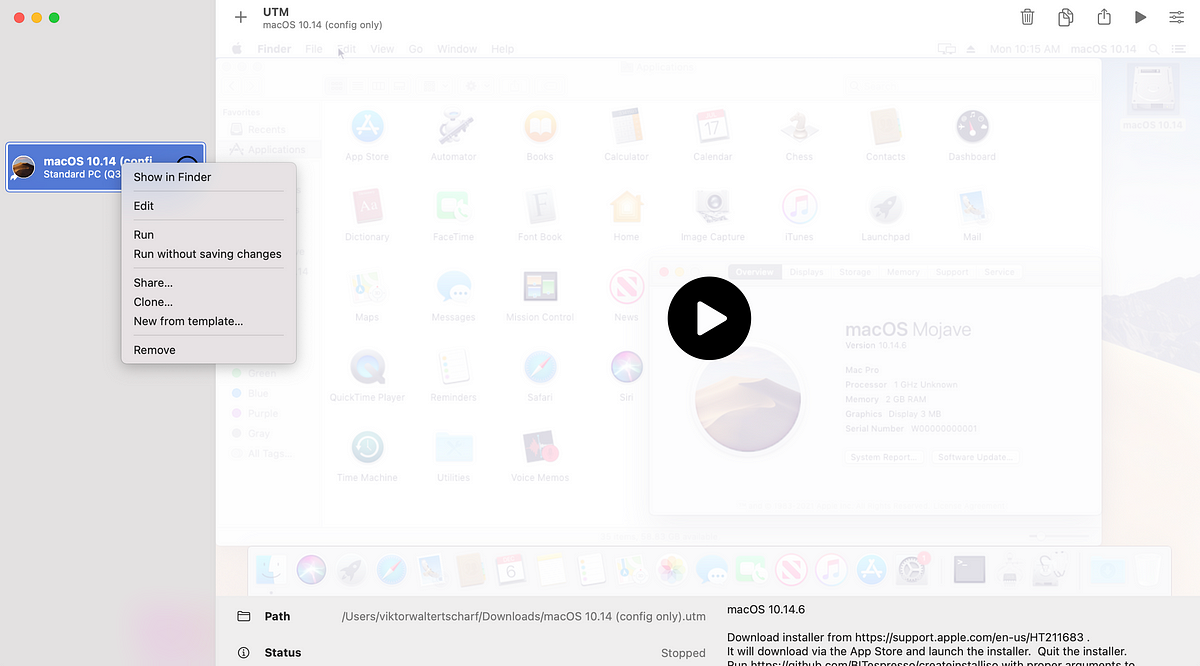
Task: Click Finder menu in VM preview menu bar
Action: coord(275,49)
